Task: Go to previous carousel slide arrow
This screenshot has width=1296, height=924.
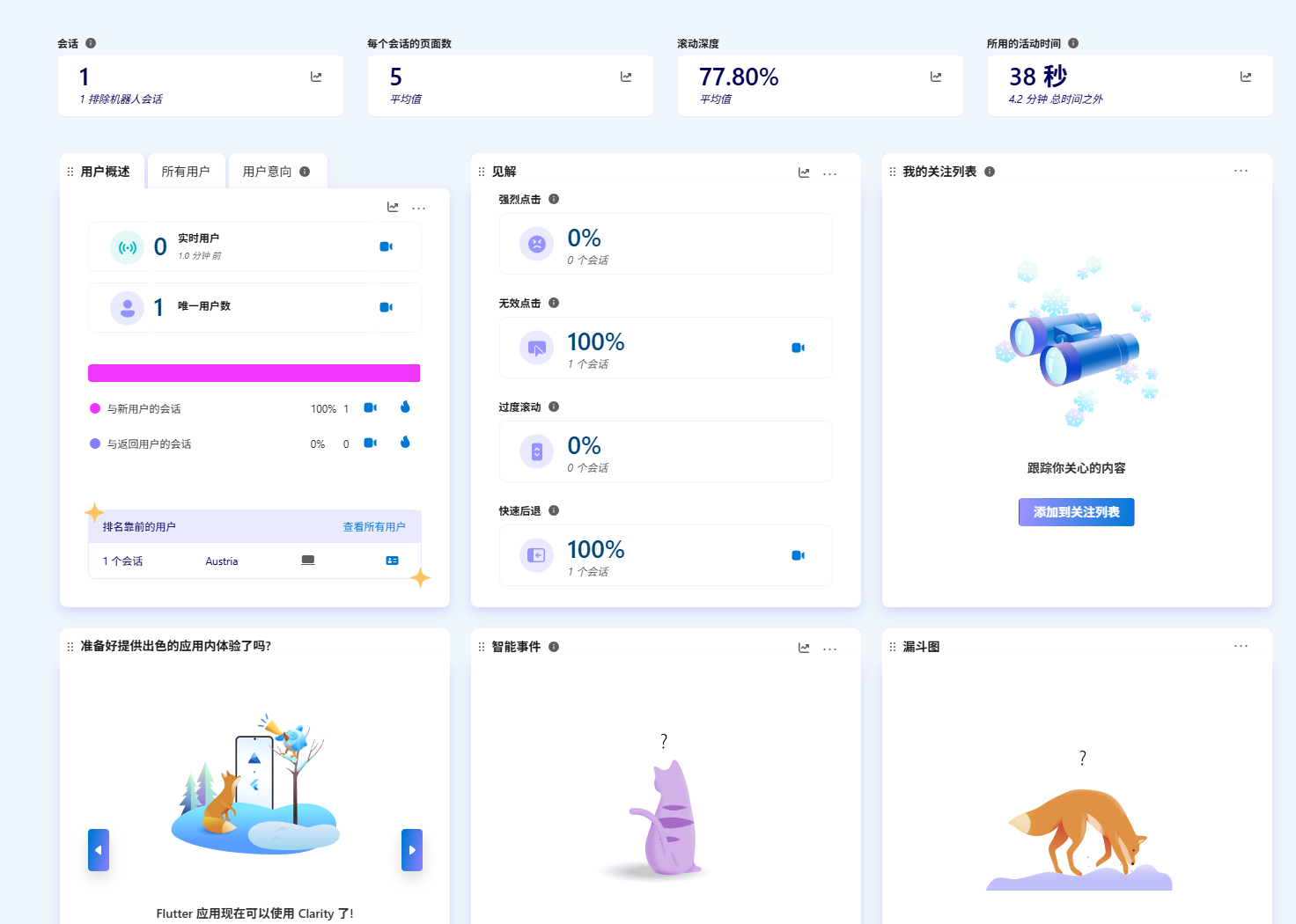Action: pos(99,850)
